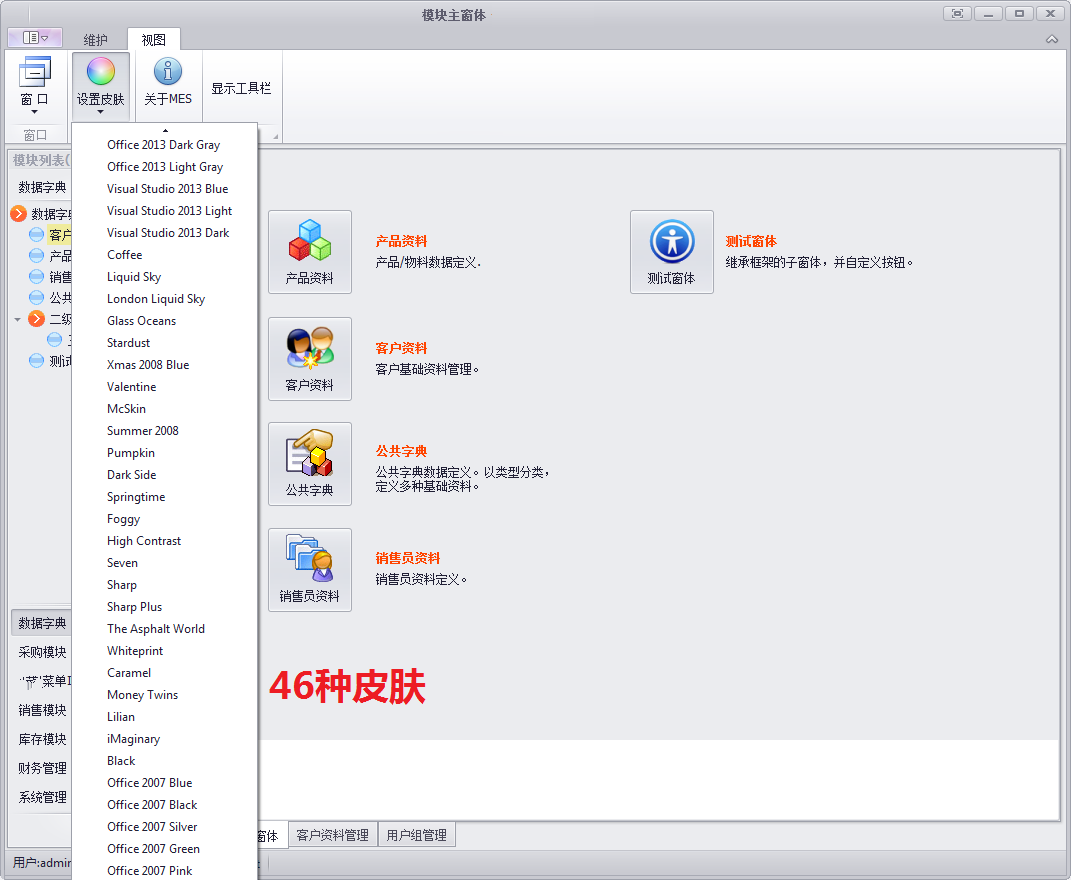Image resolution: width=1071 pixels, height=880 pixels.
Task: Switch to the 维护 ribbon tab
Action: tap(96, 40)
